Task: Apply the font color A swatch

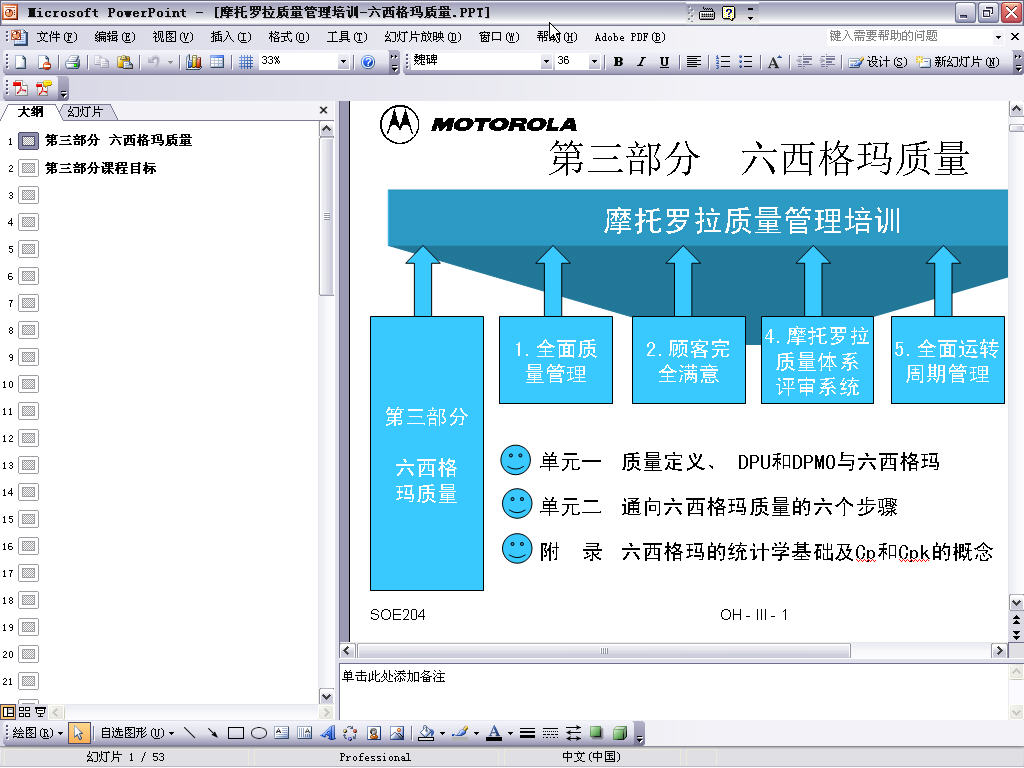Action: (494, 733)
